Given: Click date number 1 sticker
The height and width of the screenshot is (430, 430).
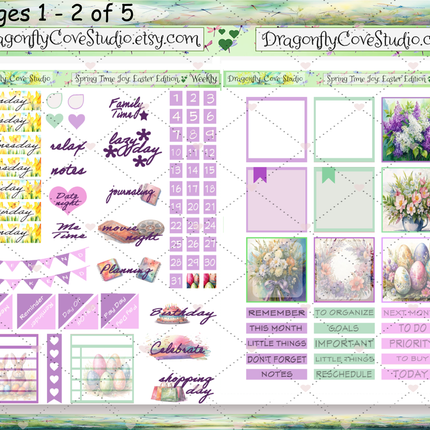Looking at the screenshot, I should (x=176, y=98).
